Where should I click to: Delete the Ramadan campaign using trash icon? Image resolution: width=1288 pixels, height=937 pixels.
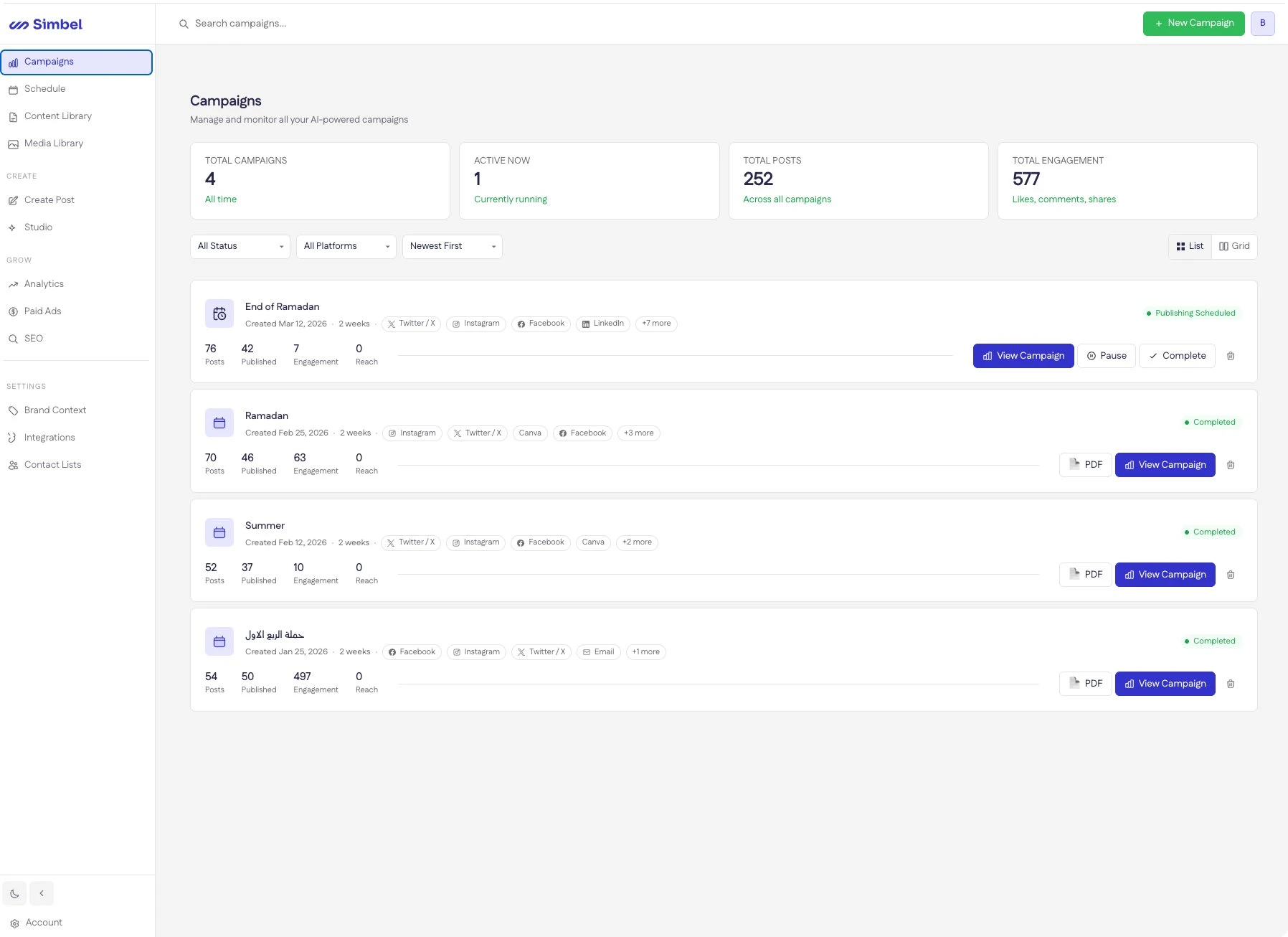[x=1231, y=465]
